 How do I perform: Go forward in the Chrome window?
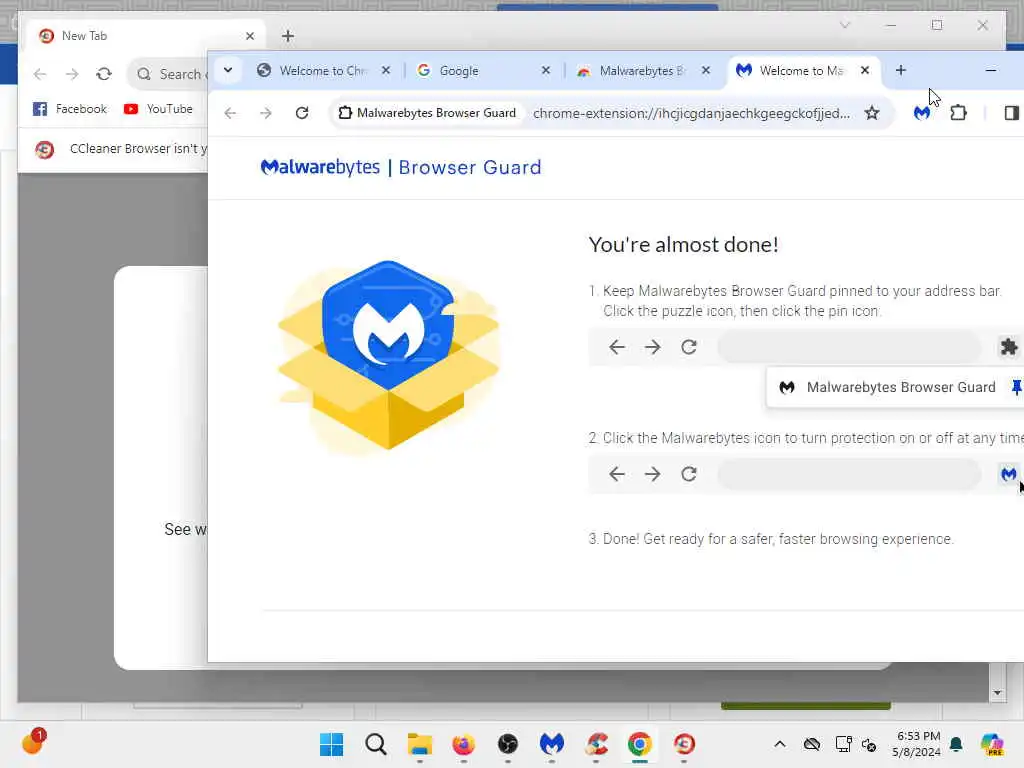coord(266,113)
